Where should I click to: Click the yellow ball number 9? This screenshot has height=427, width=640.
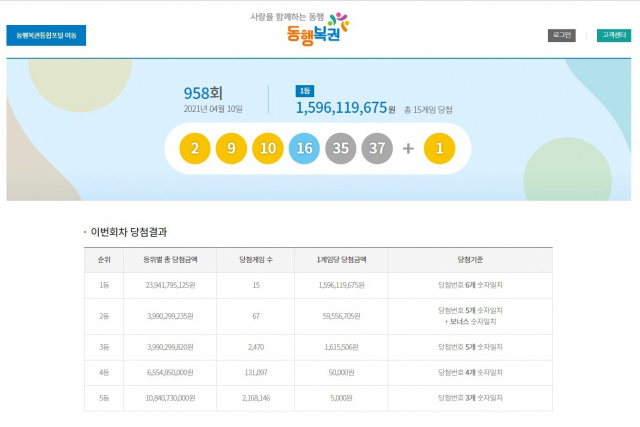click(x=231, y=148)
